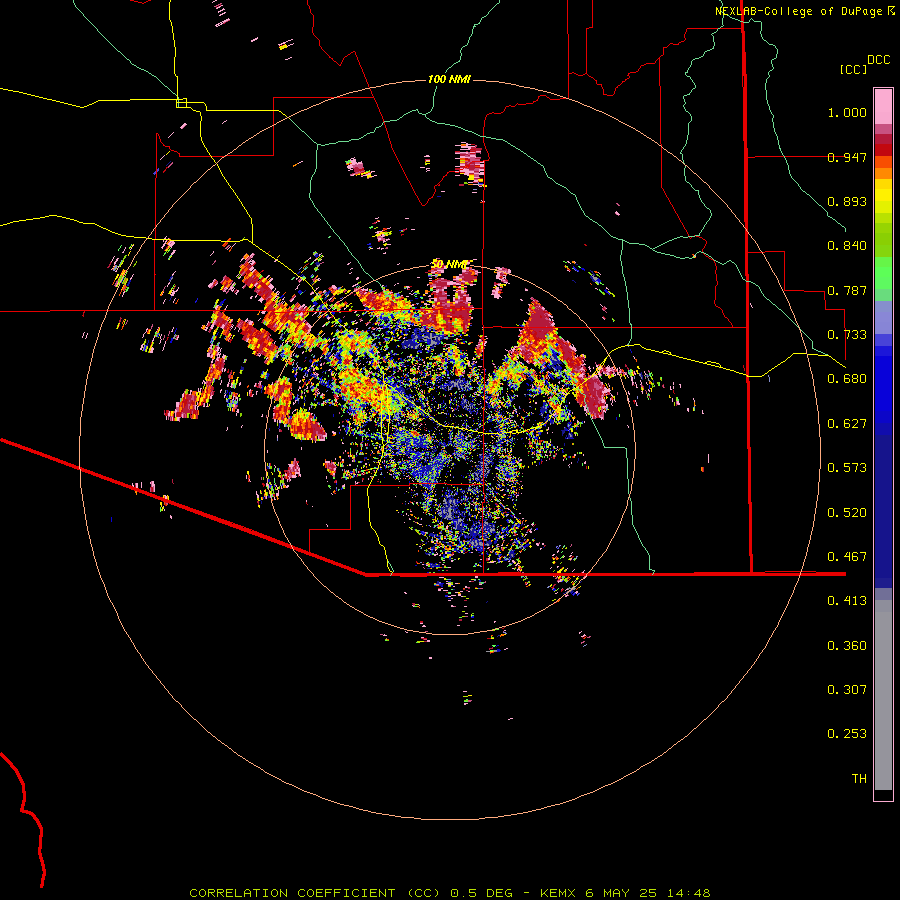Click the [CC] legend unit label
Viewport: 900px width, 900px height.
tap(854, 69)
